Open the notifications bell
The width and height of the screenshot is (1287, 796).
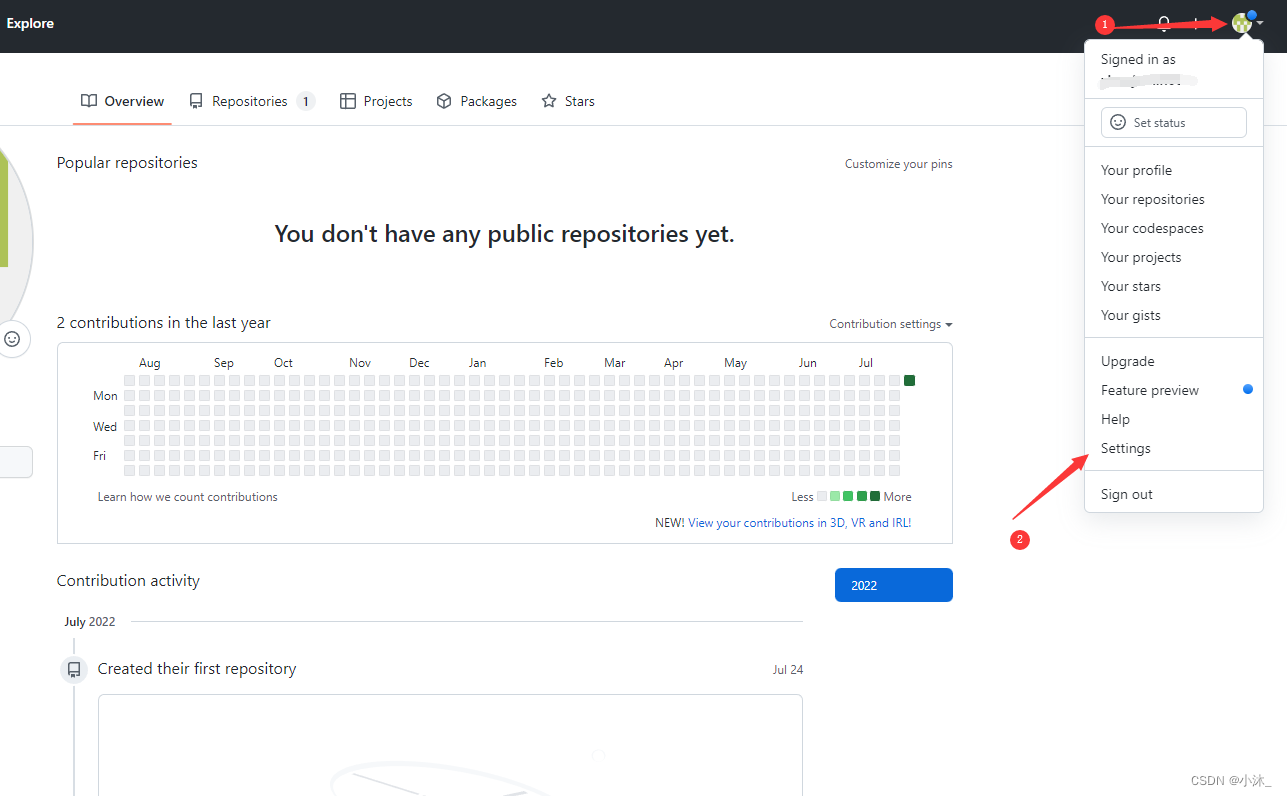point(1164,23)
